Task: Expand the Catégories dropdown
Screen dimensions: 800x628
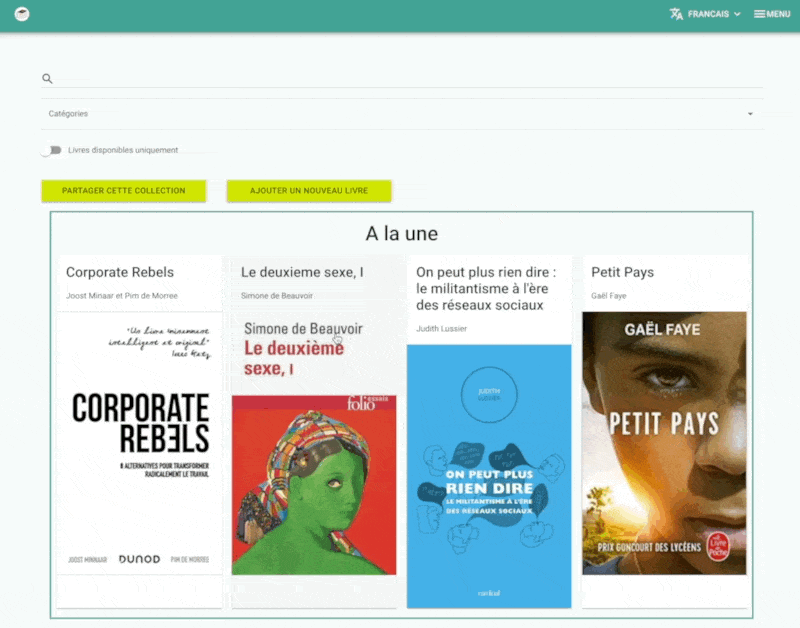Action: point(400,114)
